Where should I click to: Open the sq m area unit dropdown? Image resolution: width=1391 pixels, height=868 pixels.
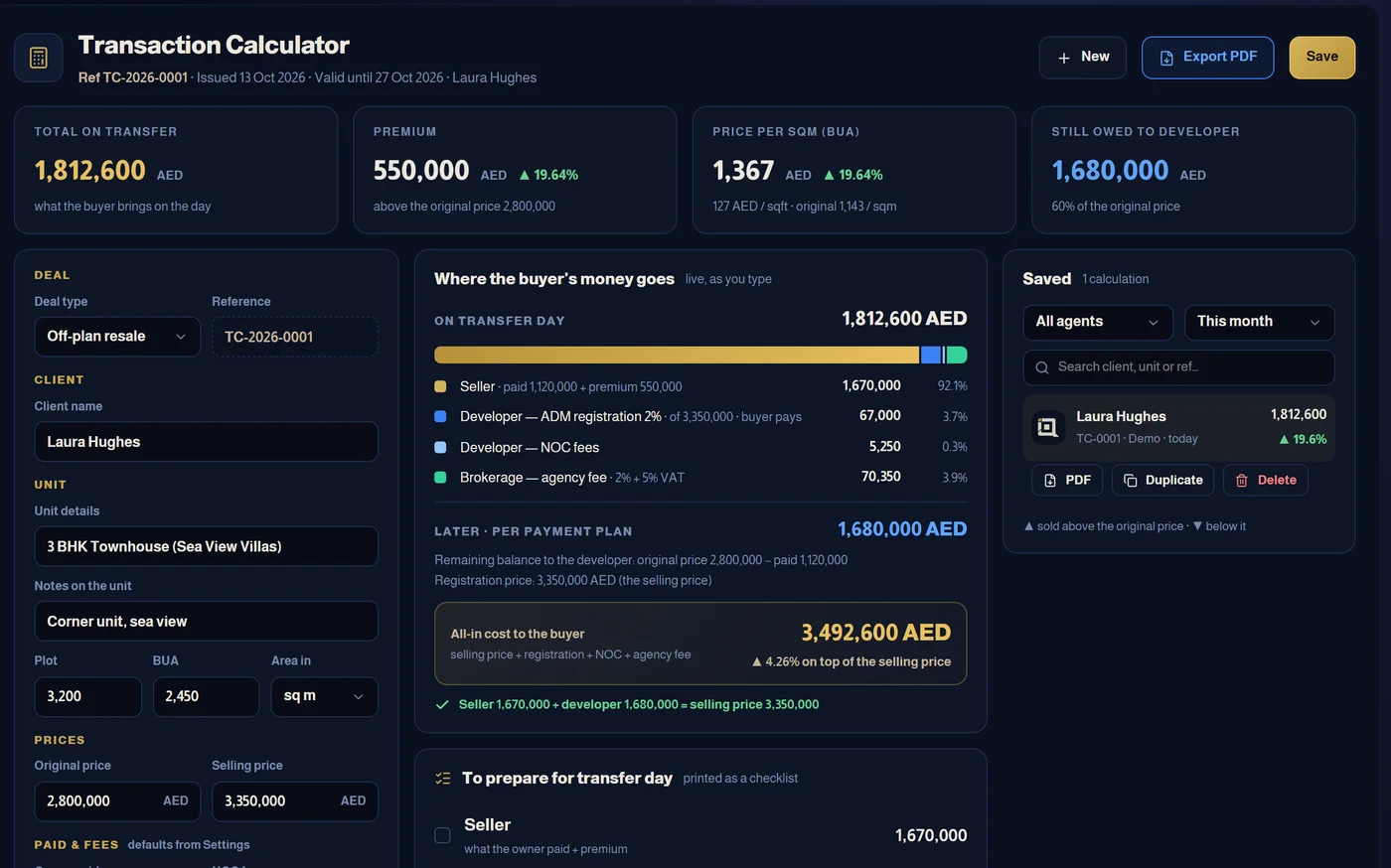click(324, 696)
